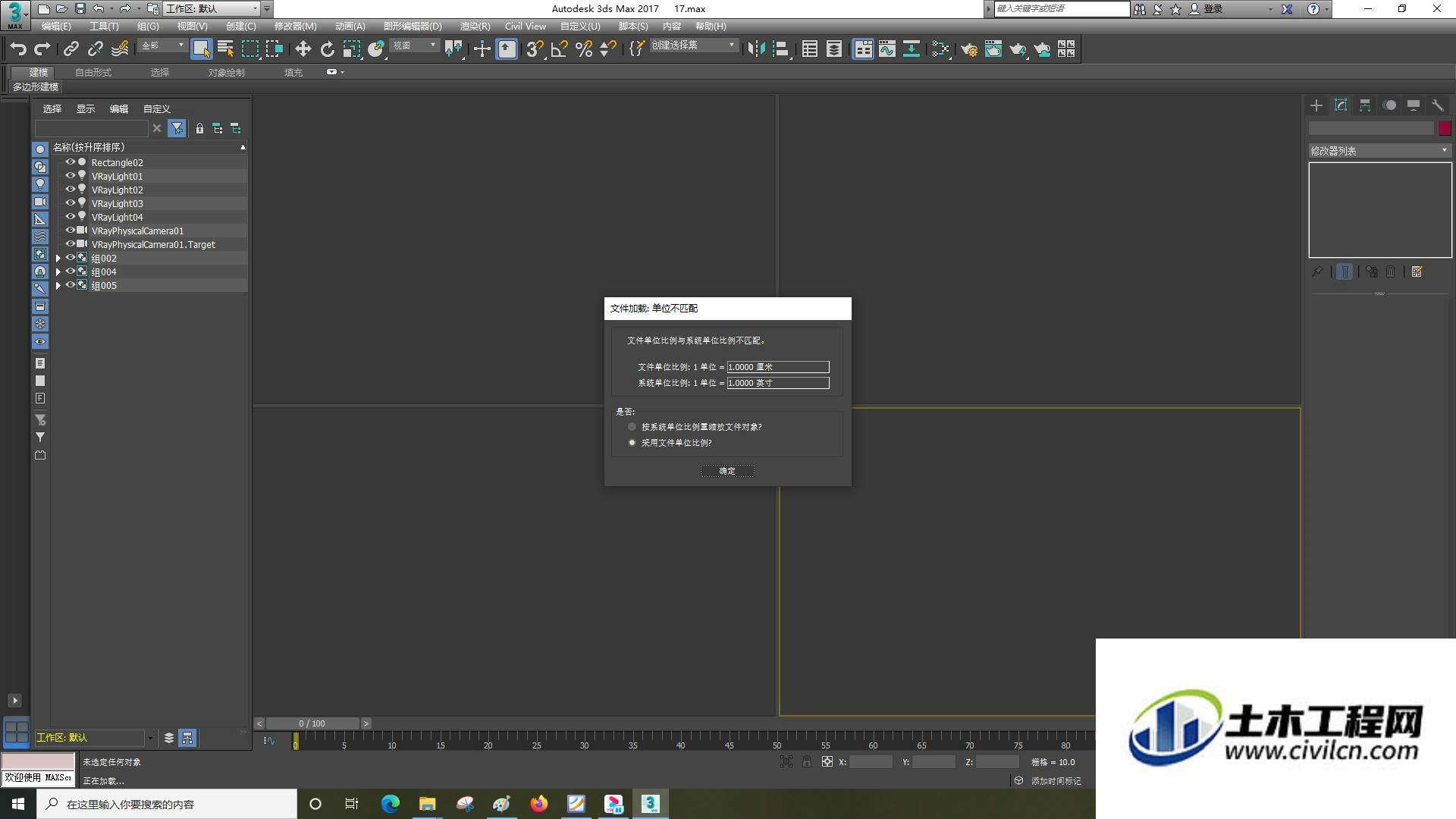Toggle visibility eye of VRayLight01

coord(71,176)
